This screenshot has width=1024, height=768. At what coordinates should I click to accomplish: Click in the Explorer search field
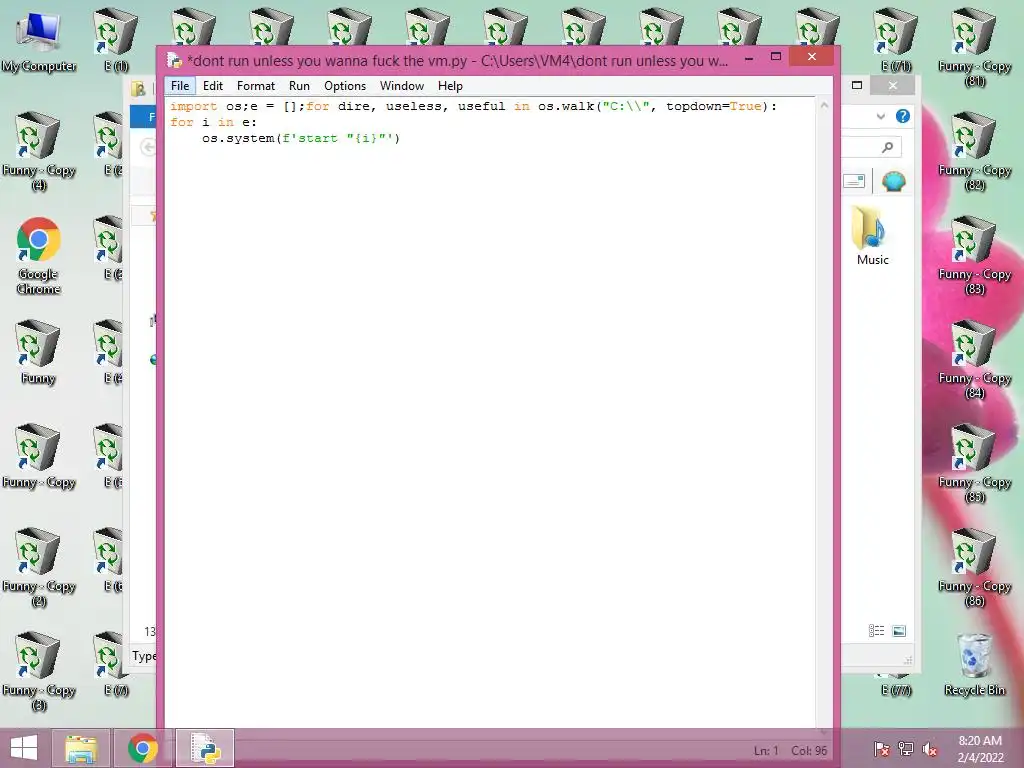coord(872,148)
